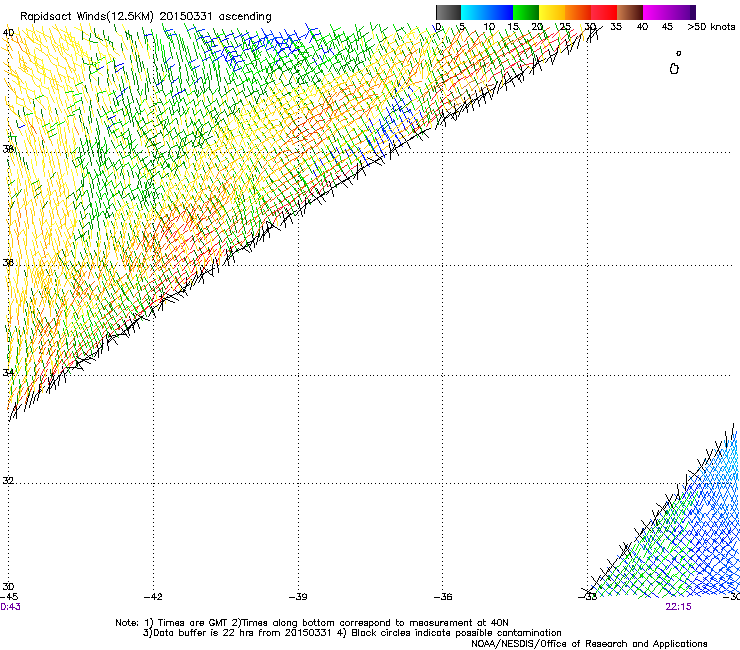Click the '15' legend scale label
The image size is (740, 650).
tap(513, 27)
